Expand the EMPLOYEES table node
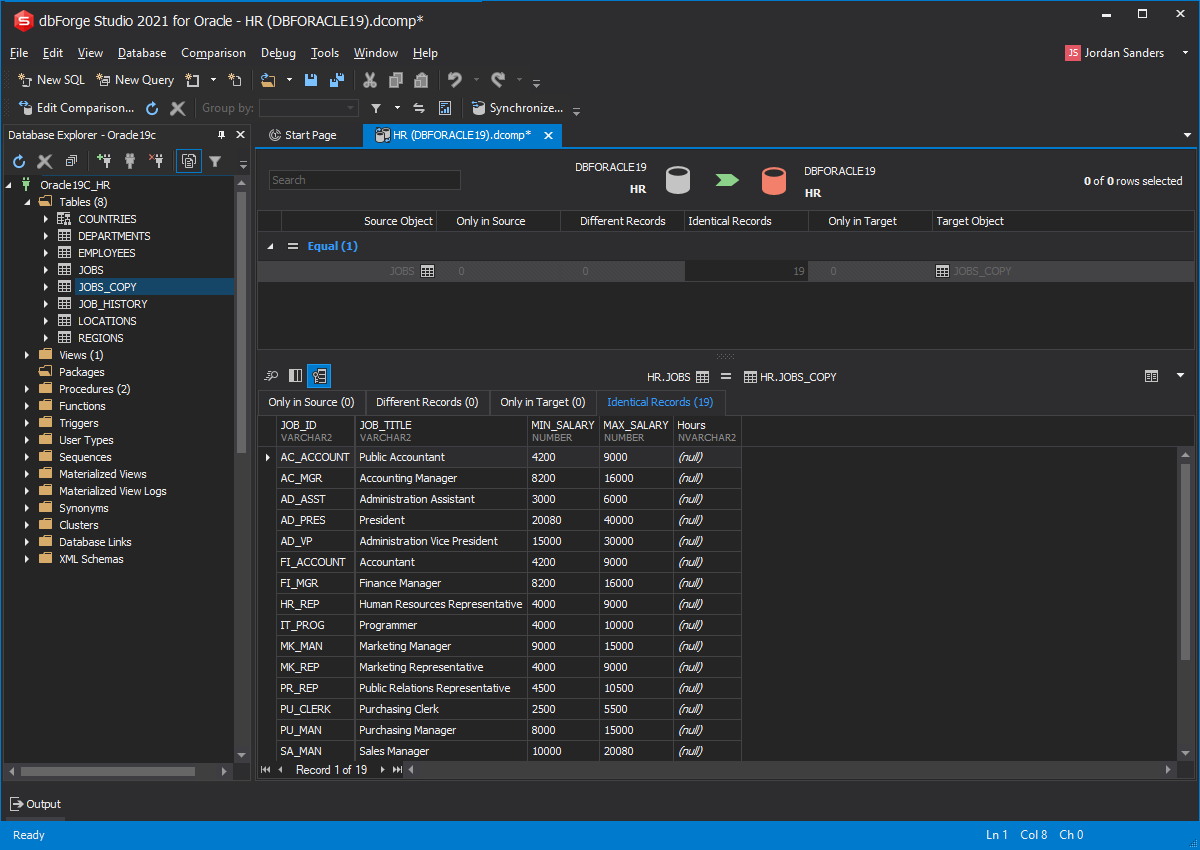Screen dimensions: 1200x850 tap(46, 253)
